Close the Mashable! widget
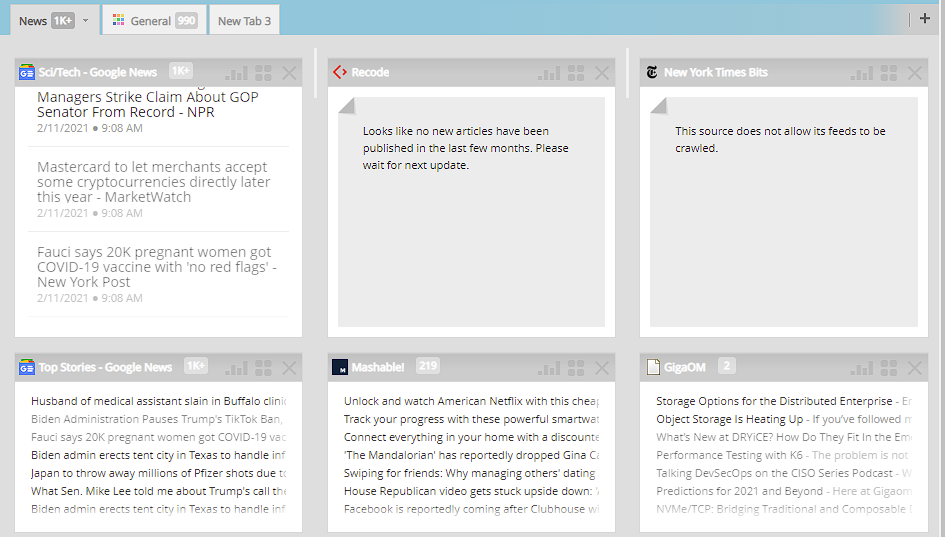 click(x=602, y=368)
